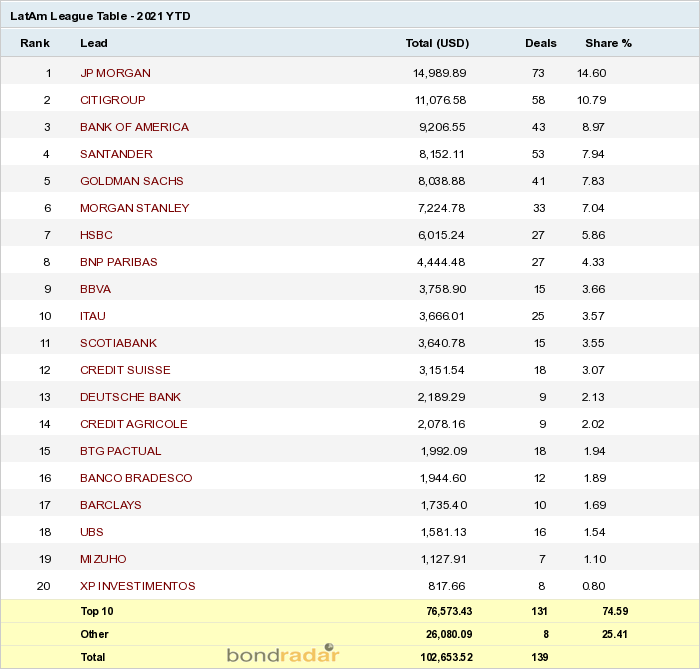Select the LatAm League Table title

[100, 16]
